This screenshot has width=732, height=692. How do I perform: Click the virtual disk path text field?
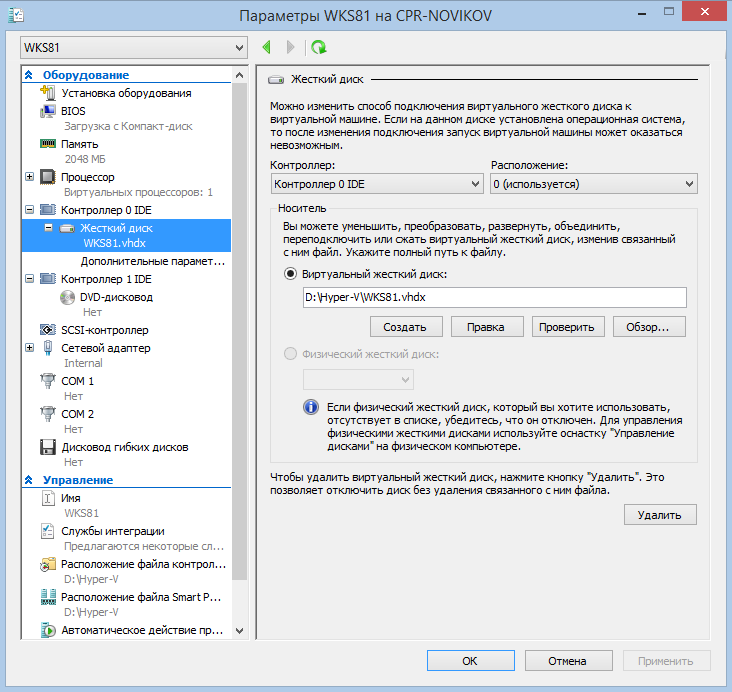point(494,297)
